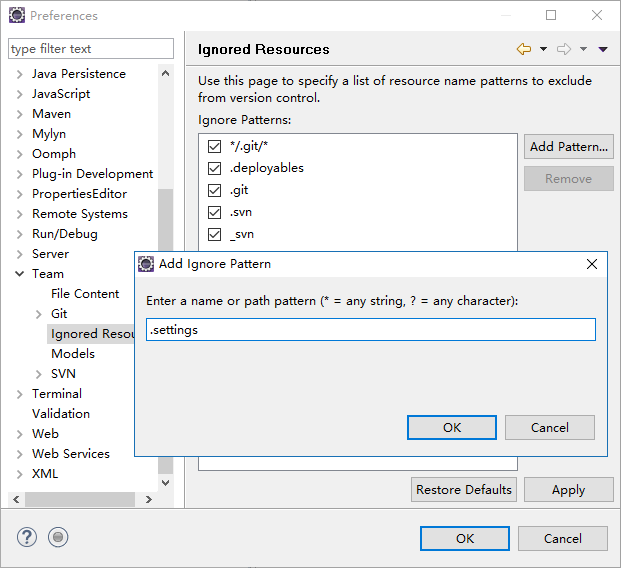The image size is (621, 568).
Task: Confirm the pattern with dialog OK button
Action: pyautogui.click(x=452, y=427)
